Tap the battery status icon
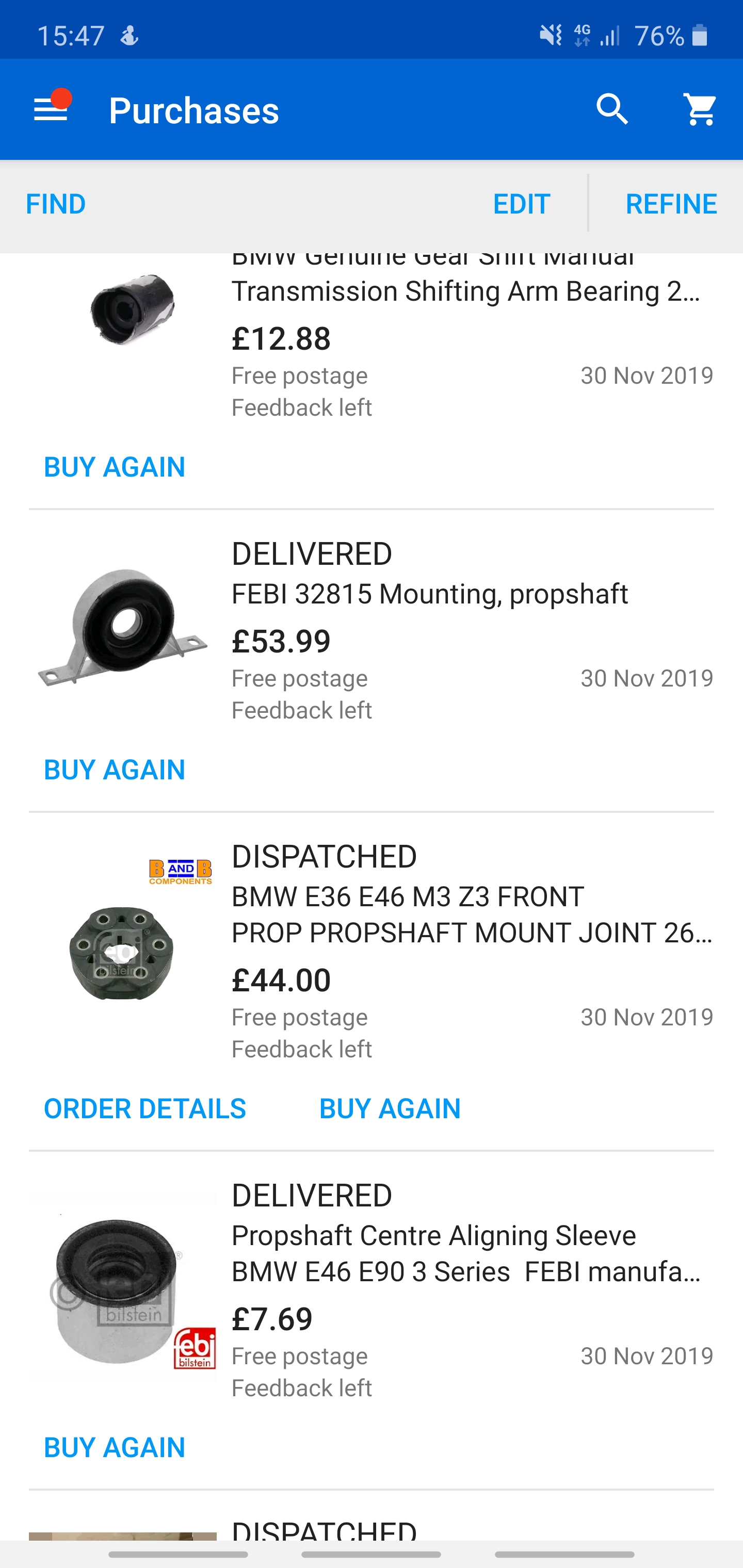 pos(700,35)
